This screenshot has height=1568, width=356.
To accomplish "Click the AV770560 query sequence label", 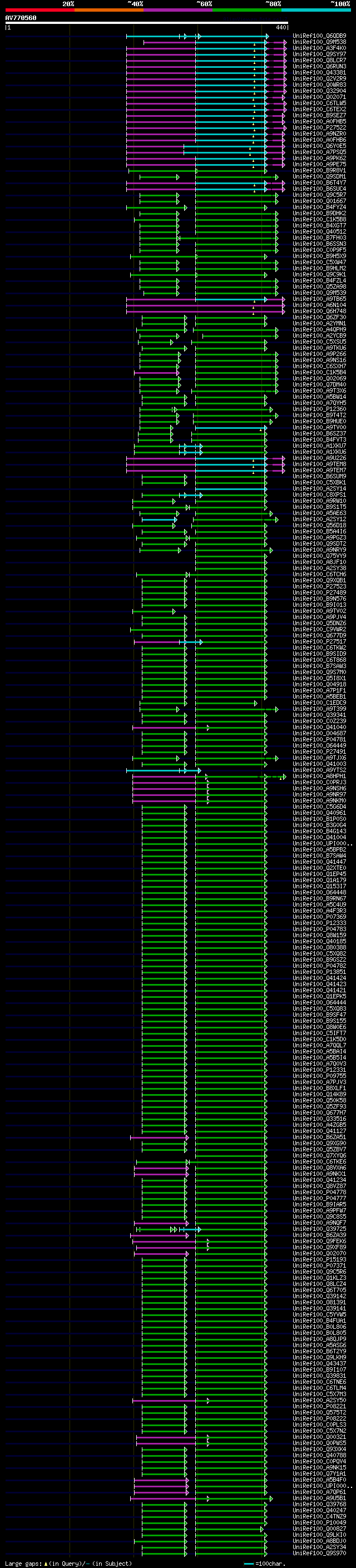I will tap(21, 18).
